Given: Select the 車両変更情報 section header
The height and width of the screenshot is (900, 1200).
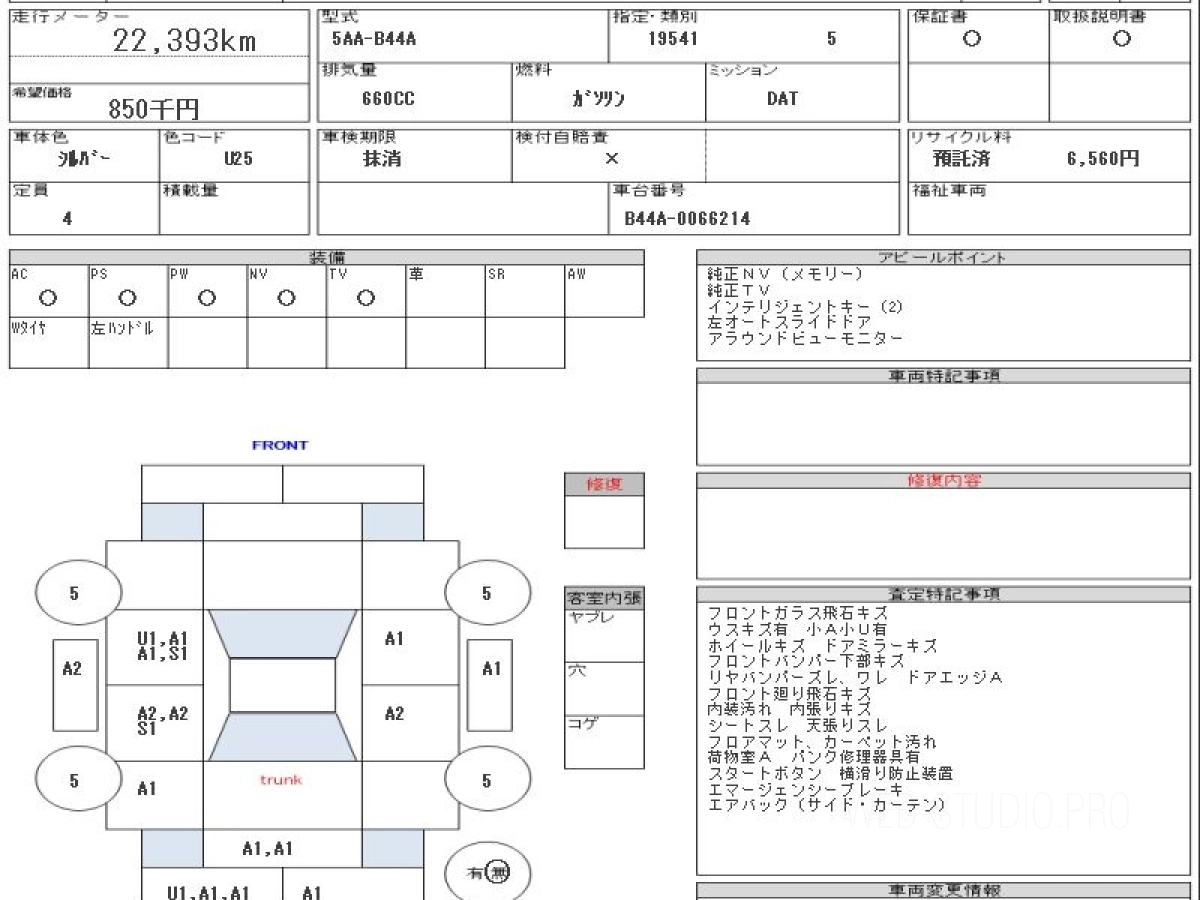Looking at the screenshot, I should pos(943,890).
